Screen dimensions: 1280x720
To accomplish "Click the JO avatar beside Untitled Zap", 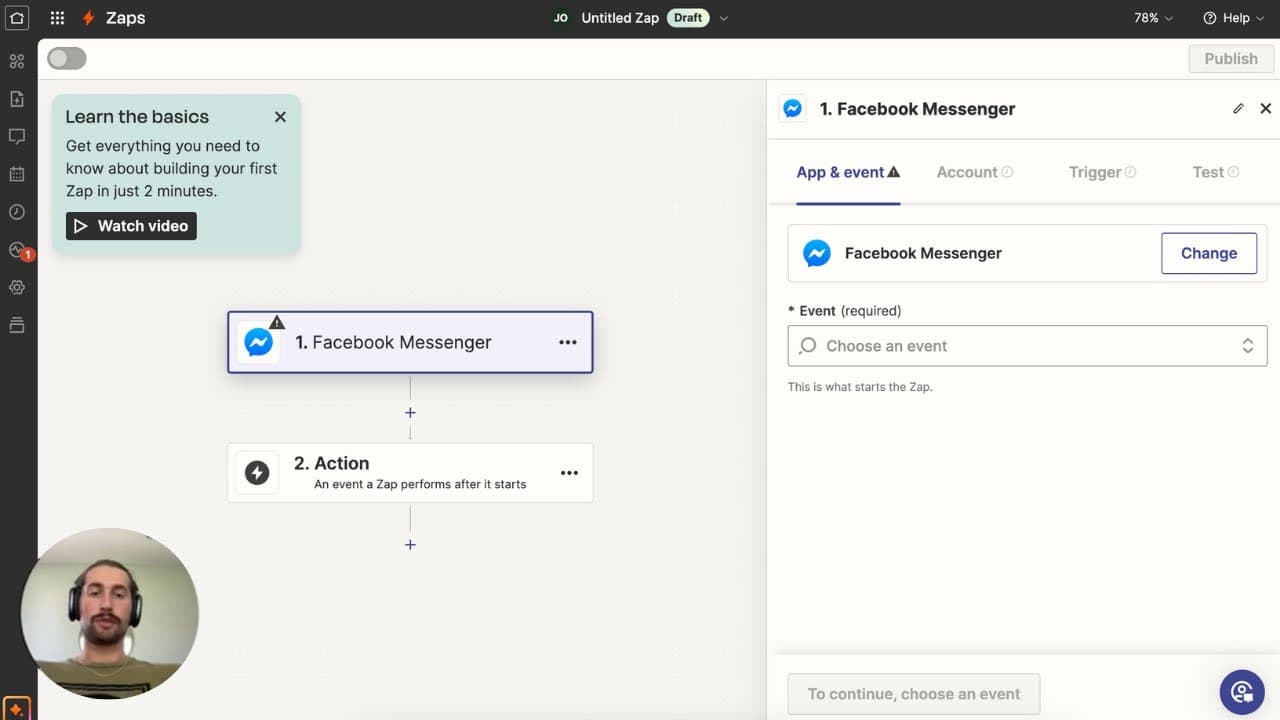I will coord(561,18).
